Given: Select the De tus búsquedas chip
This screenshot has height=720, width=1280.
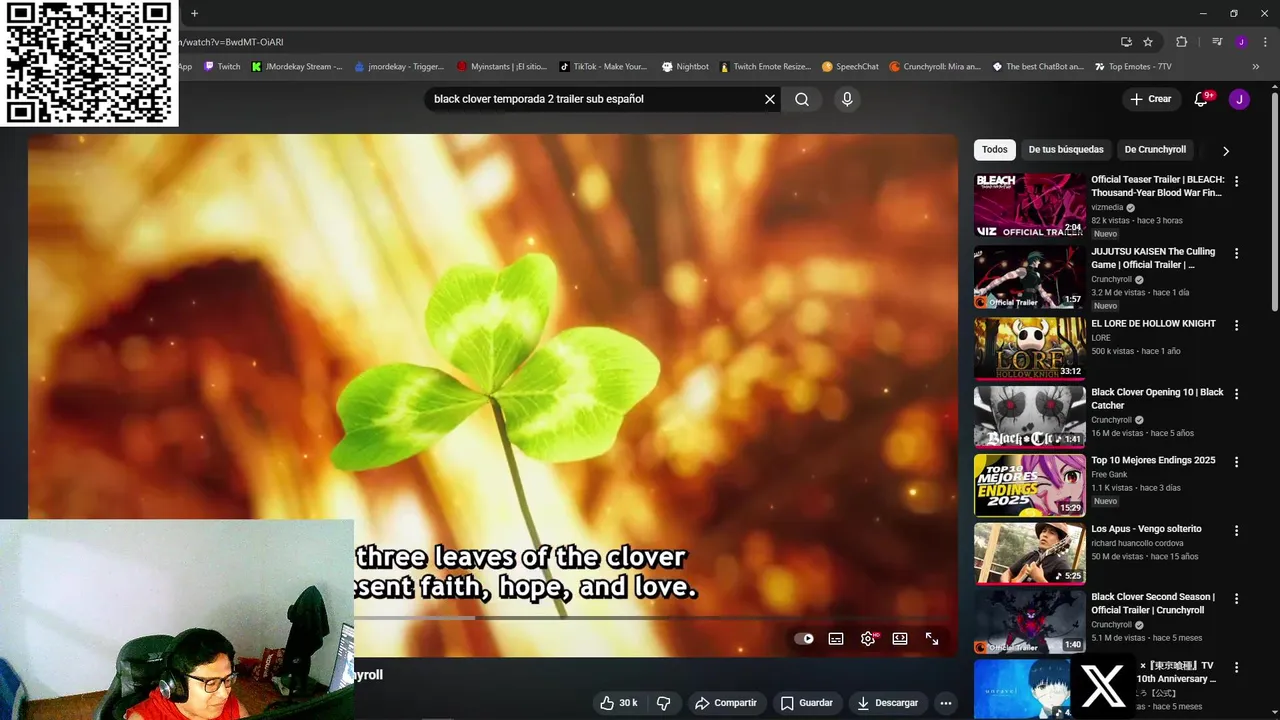Looking at the screenshot, I should pyautogui.click(x=1066, y=150).
